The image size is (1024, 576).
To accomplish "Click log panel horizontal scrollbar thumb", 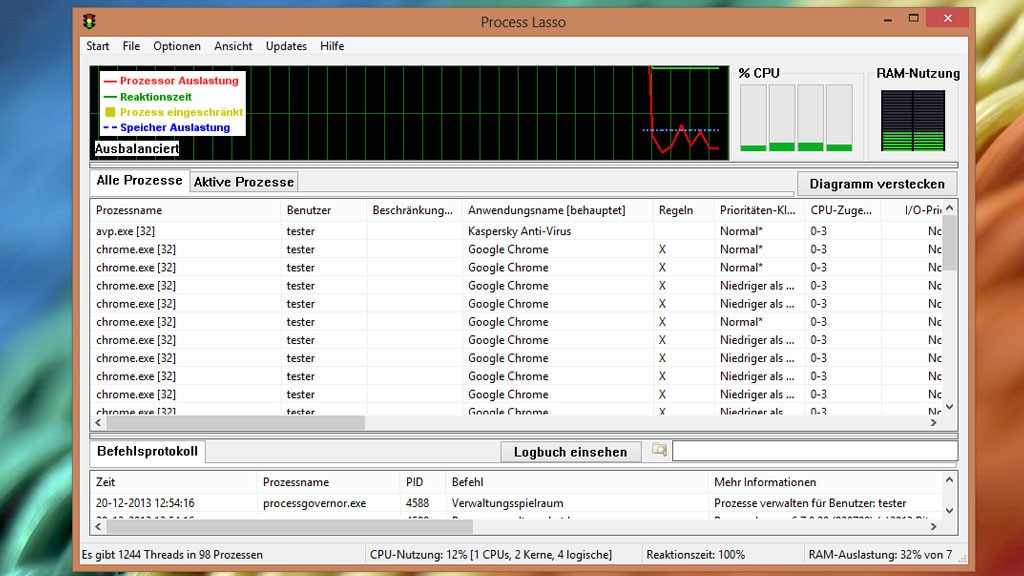I will [x=289, y=526].
